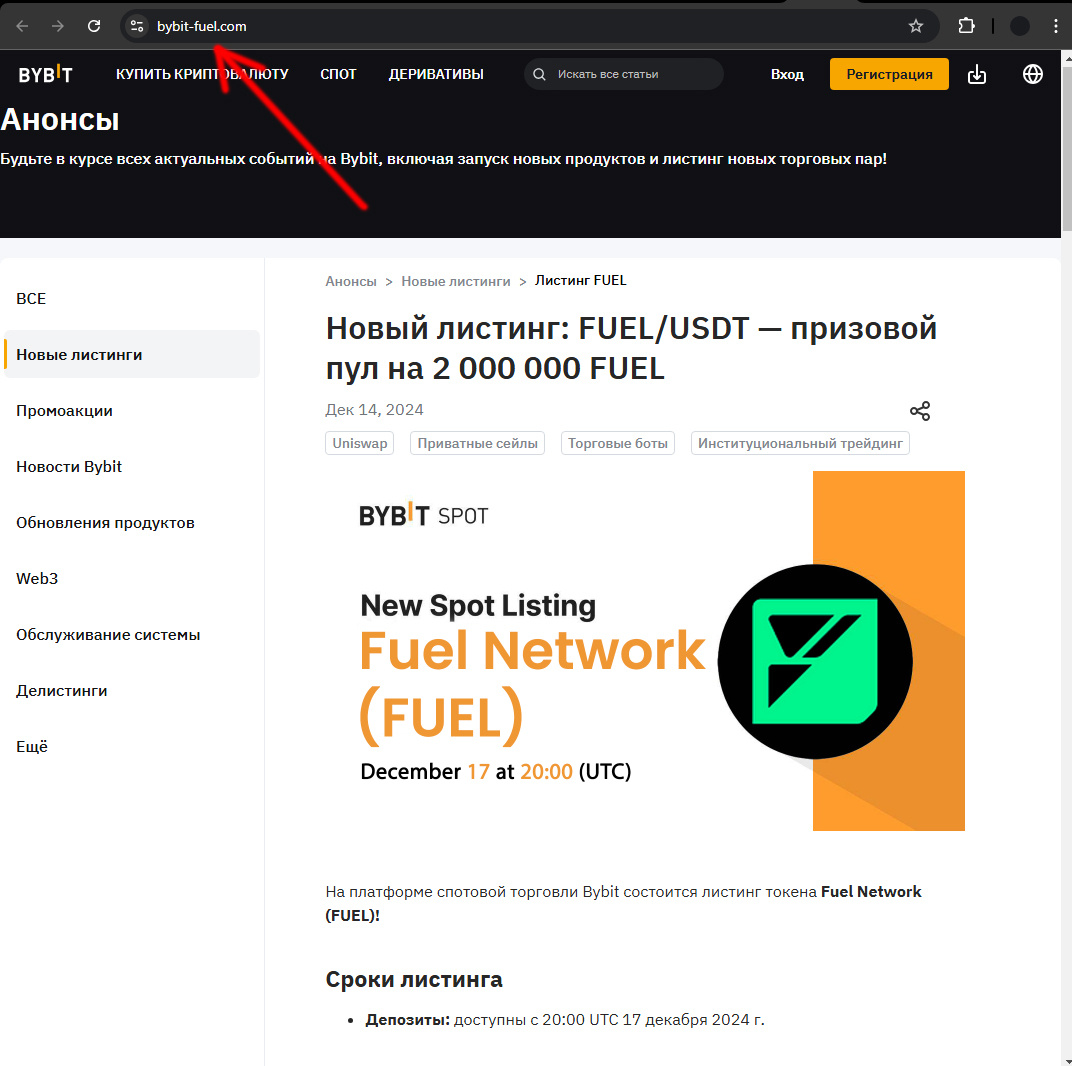Click the Fuel Network listing banner image
The width and height of the screenshot is (1072, 1066).
[645, 651]
